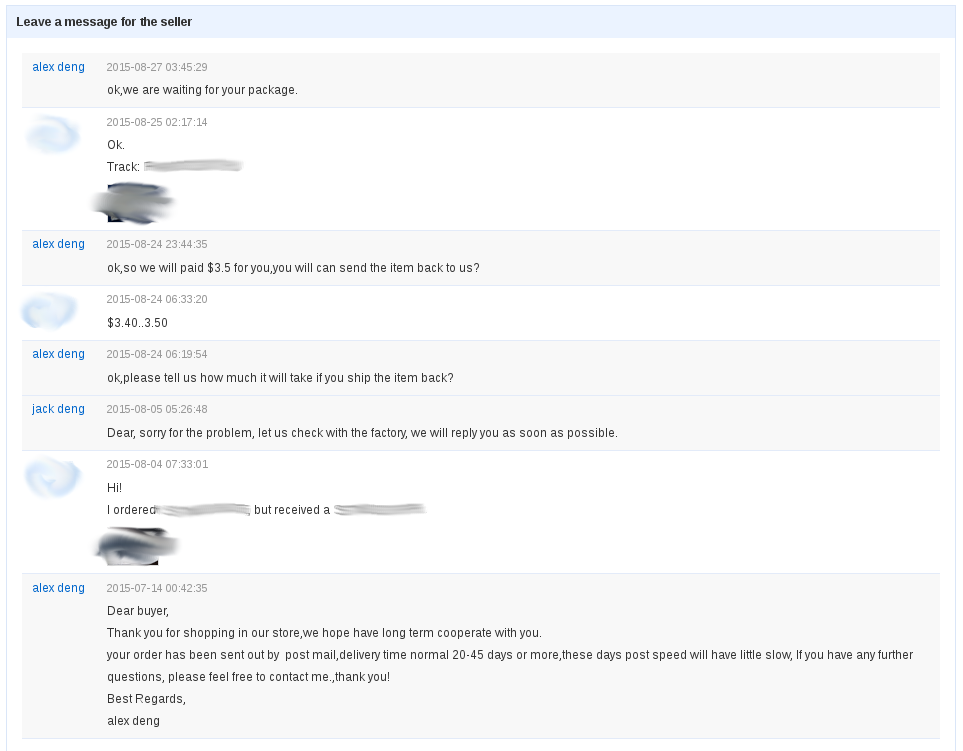The image size is (963, 751).
Task: Click the '$3.40..3.50' message text
Action: (137, 323)
